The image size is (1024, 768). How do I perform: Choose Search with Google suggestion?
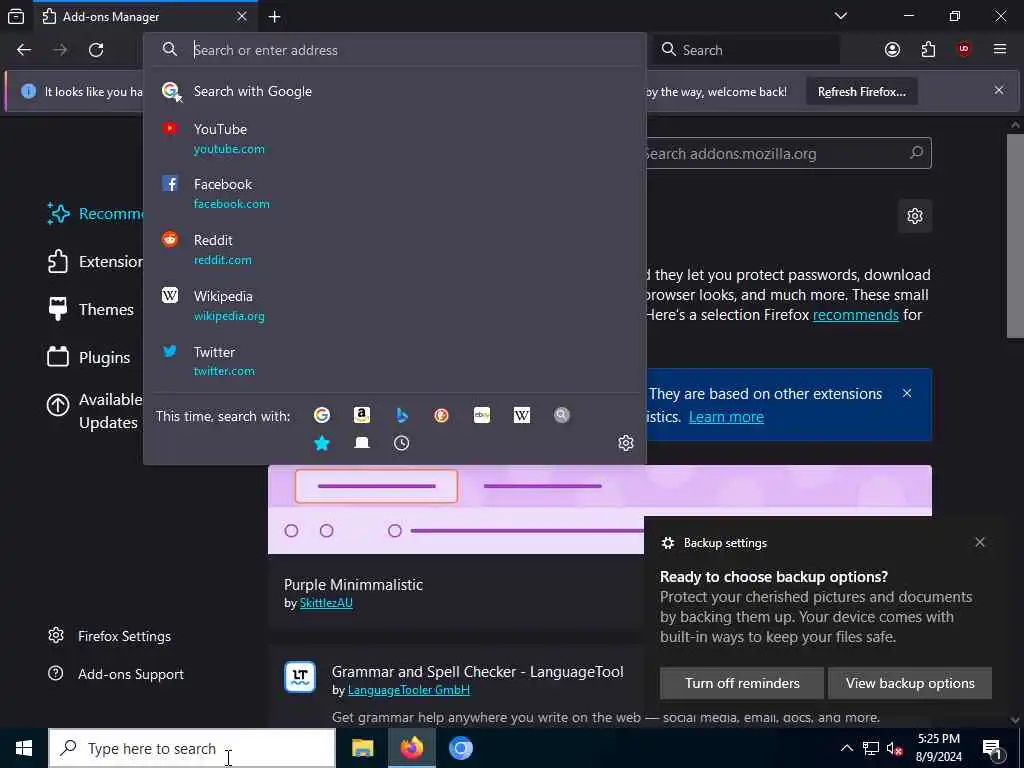pyautogui.click(x=394, y=91)
